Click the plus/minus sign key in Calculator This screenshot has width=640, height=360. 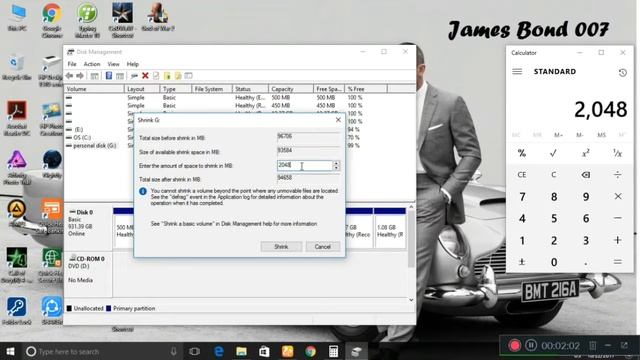coord(522,262)
